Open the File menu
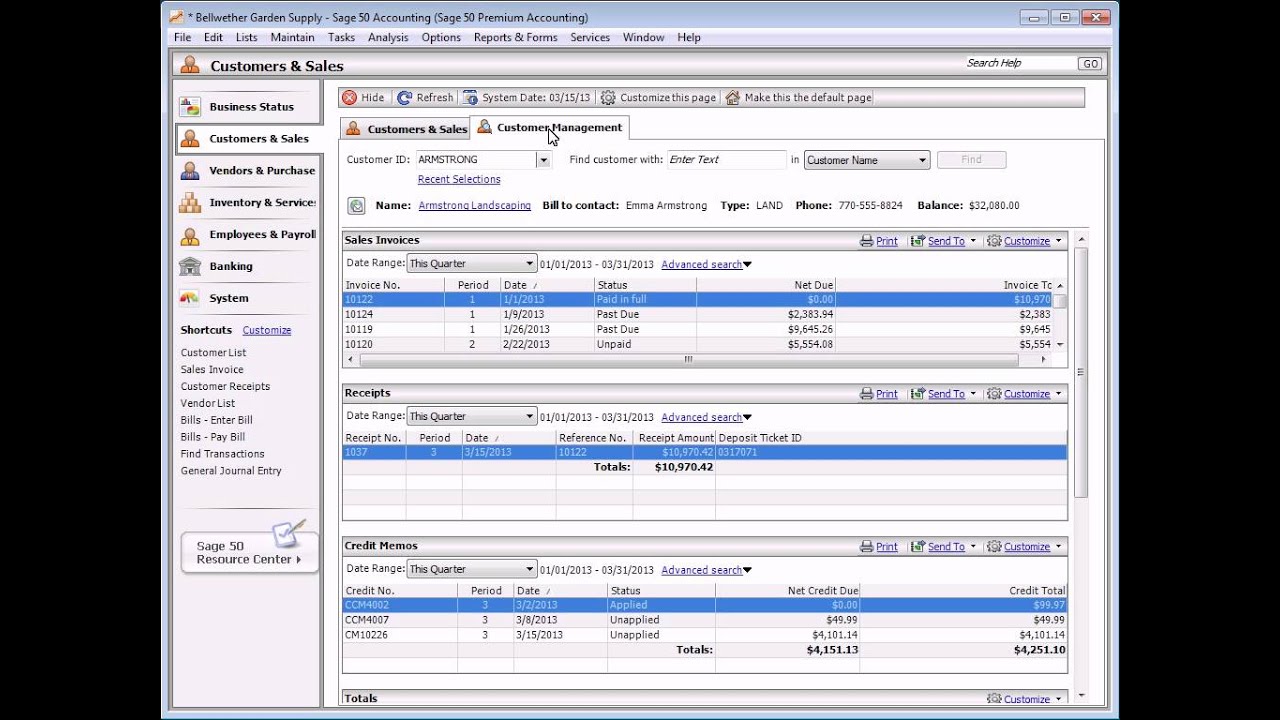Screen dimensions: 1280x720 click(182, 38)
